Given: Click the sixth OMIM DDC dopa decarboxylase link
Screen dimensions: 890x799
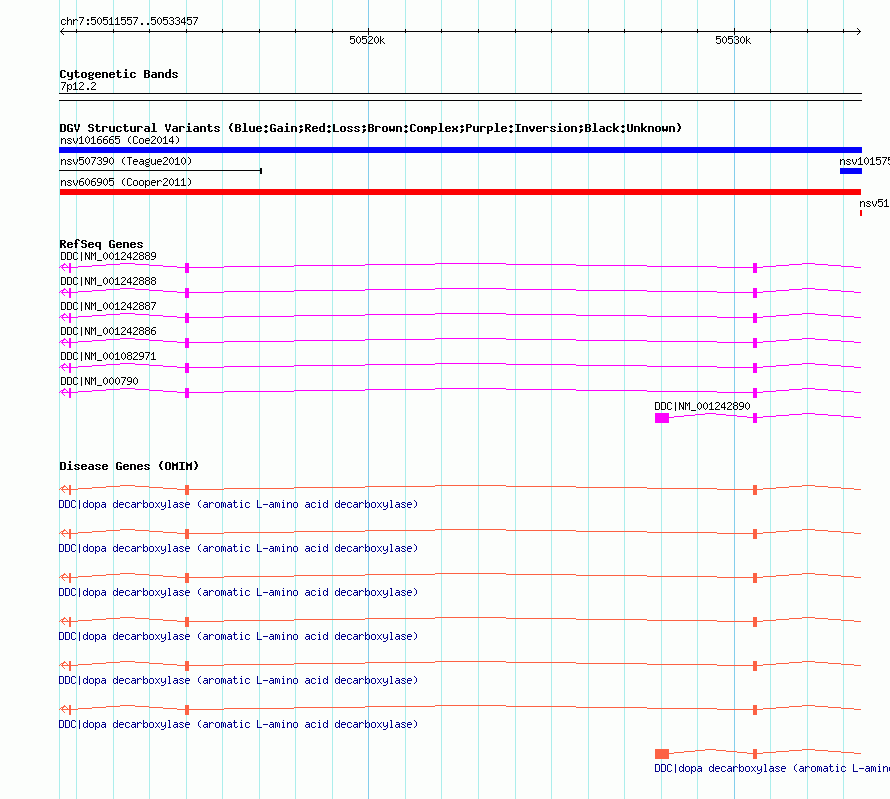Looking at the screenshot, I should 238,724.
